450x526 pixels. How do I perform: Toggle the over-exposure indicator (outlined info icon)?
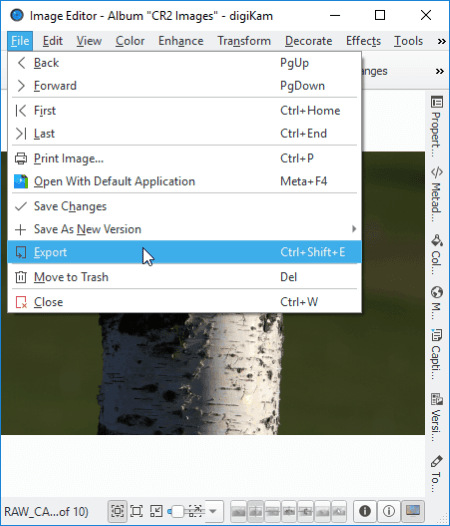[x=389, y=511]
